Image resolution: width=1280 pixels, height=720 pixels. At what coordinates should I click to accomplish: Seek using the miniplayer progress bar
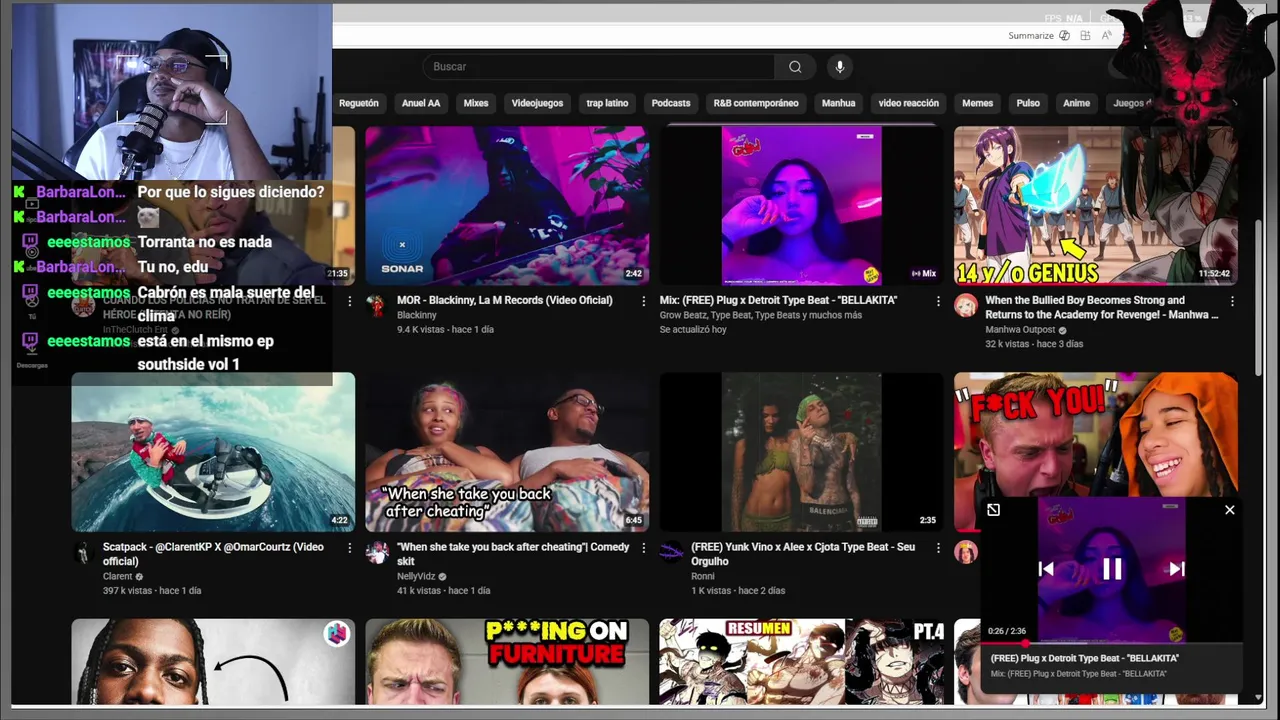[x=1111, y=643]
